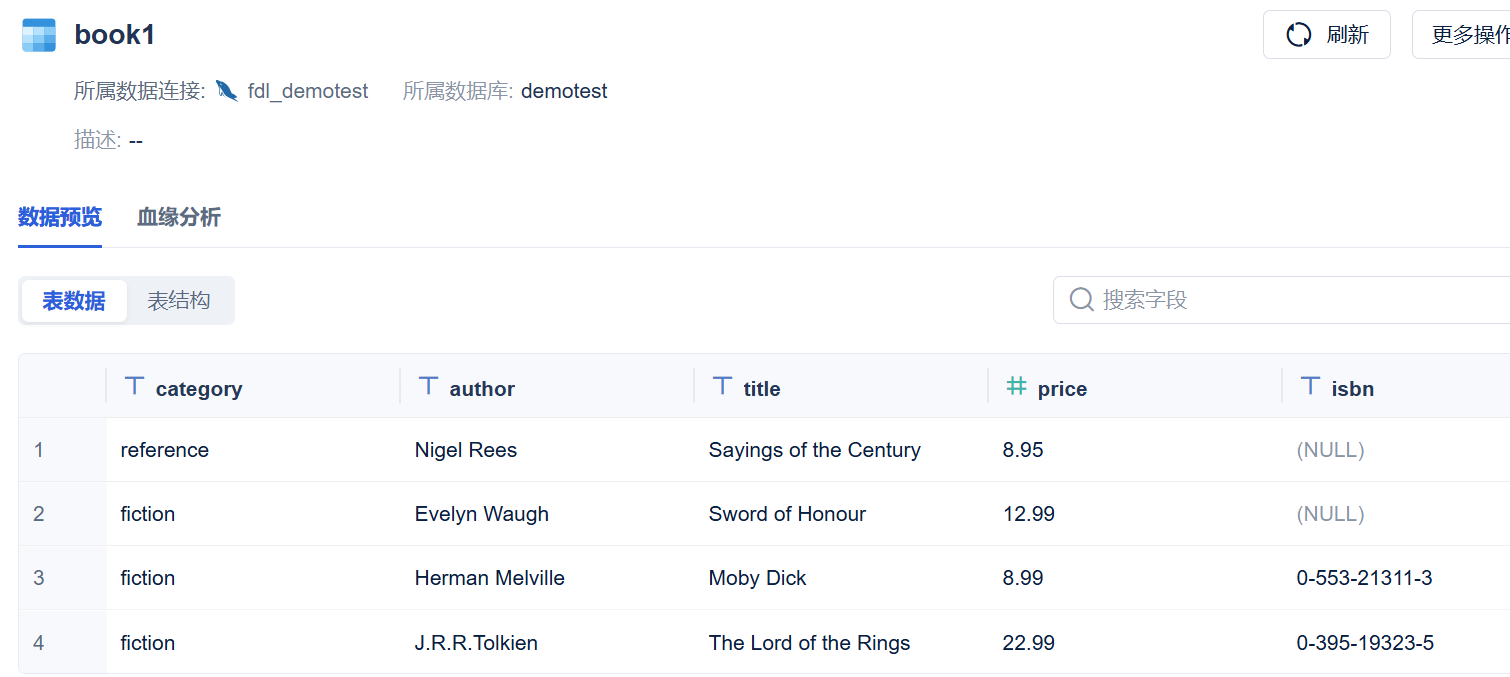
Task: Open the 血缘分析 lineage analysis tab
Action: [179, 217]
